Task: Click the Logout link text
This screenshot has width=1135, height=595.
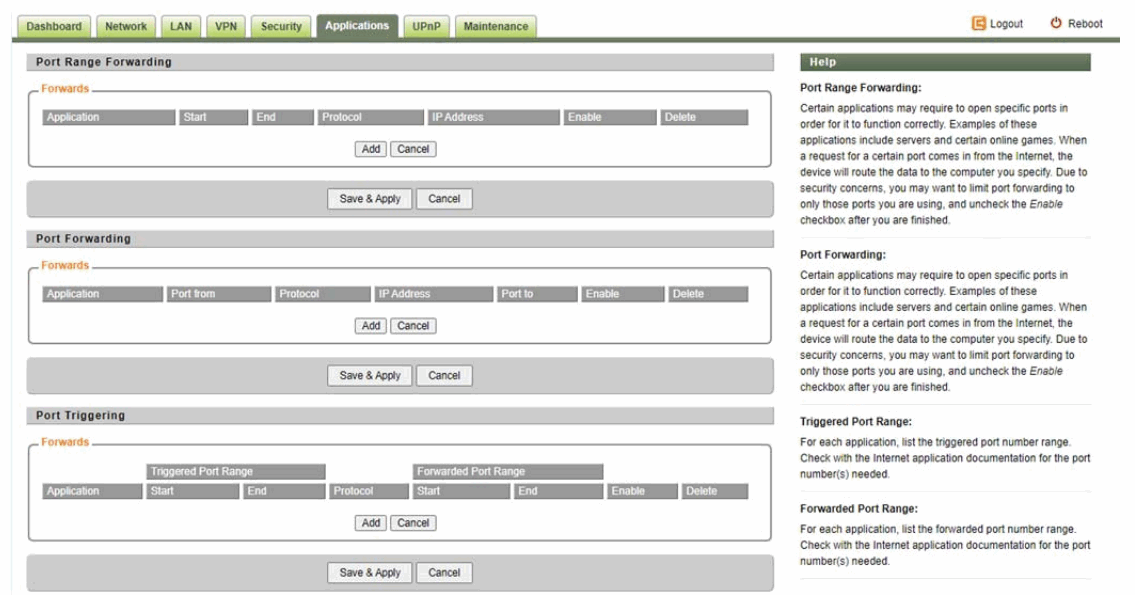Action: point(1006,24)
